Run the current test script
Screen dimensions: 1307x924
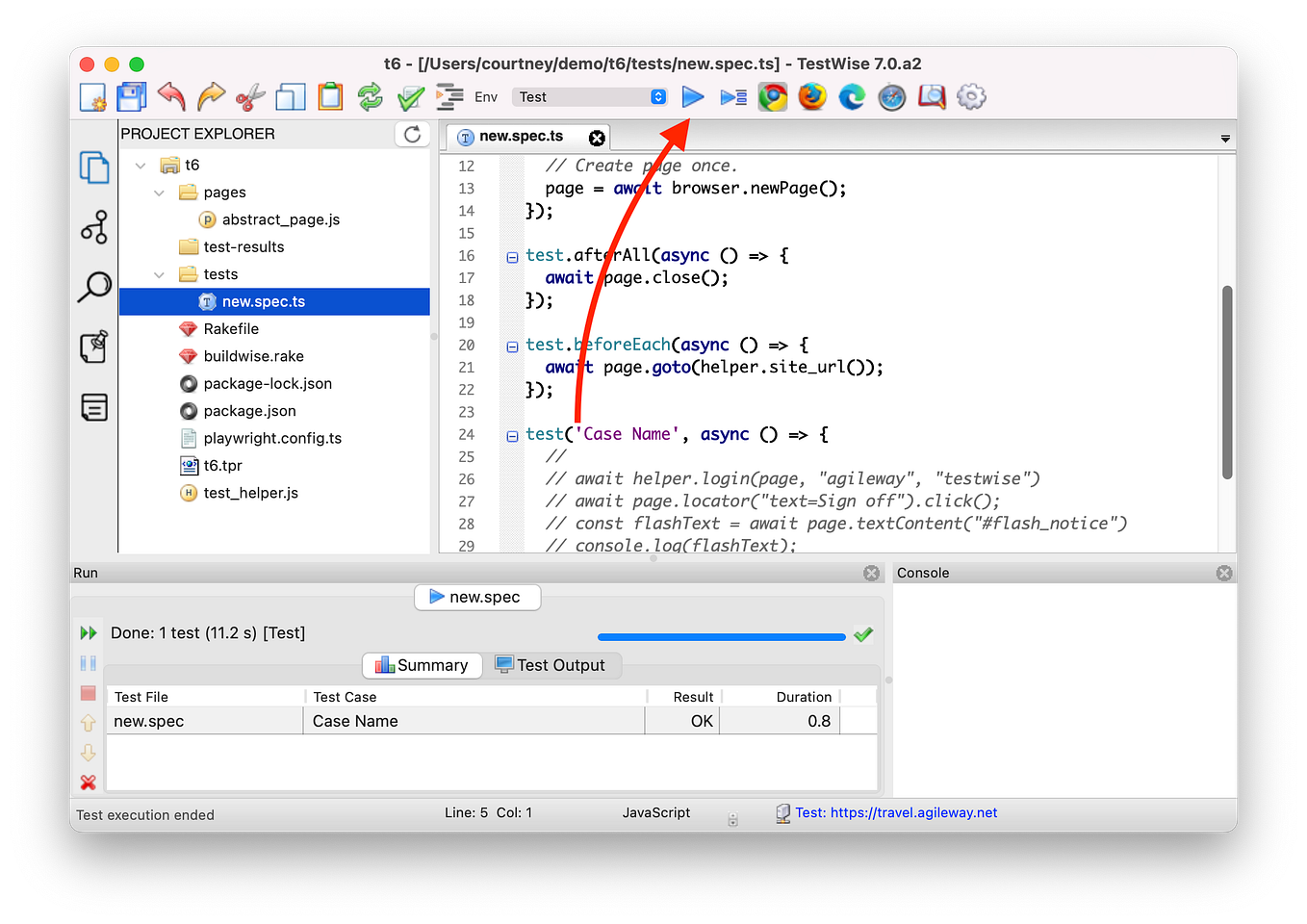click(693, 96)
